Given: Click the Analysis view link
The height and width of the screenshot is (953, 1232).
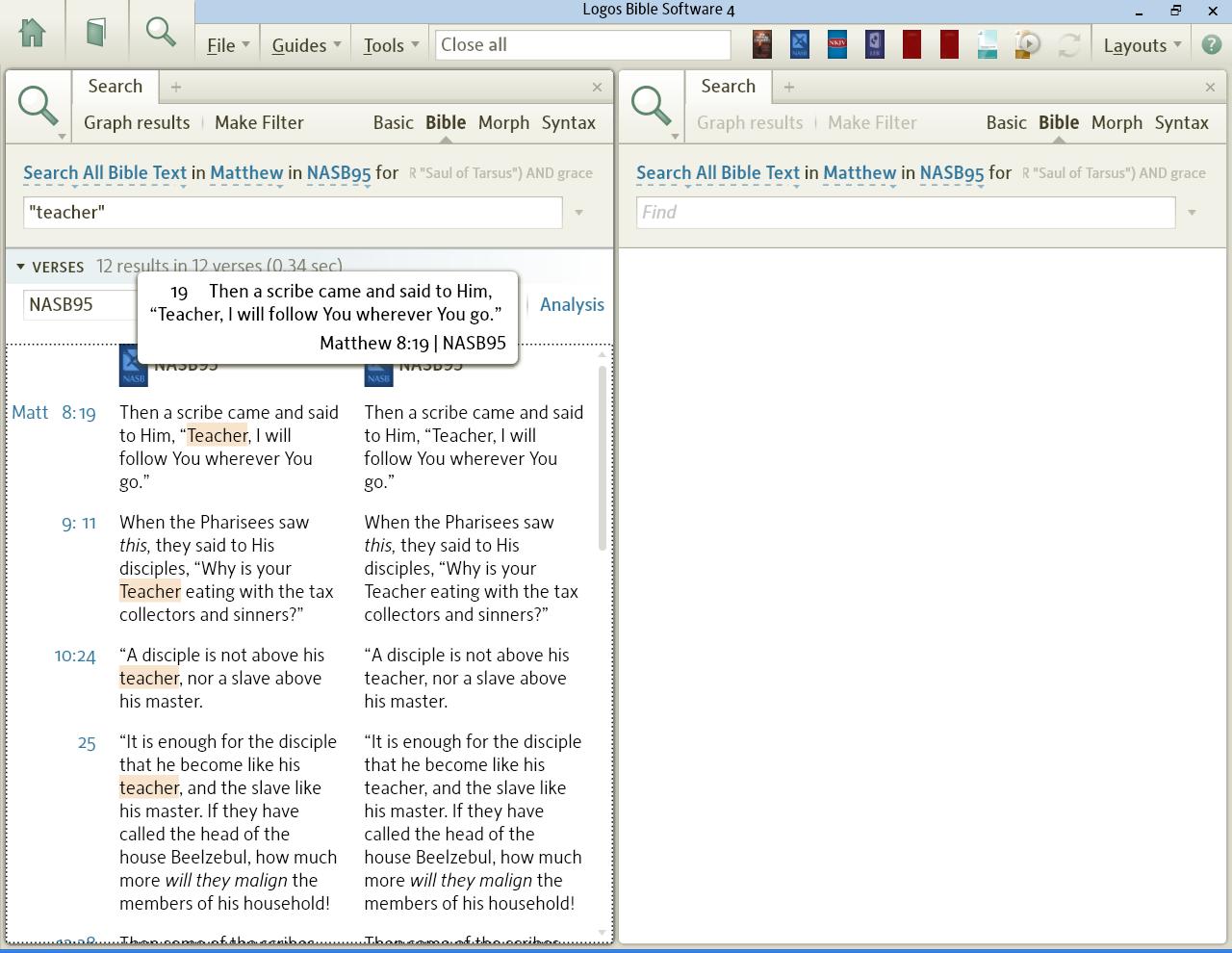Looking at the screenshot, I should point(572,304).
